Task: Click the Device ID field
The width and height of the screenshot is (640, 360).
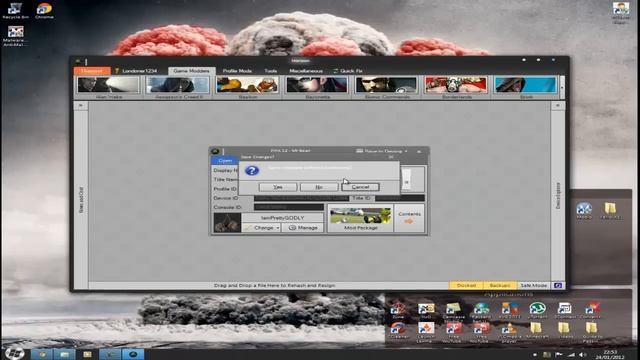Action: 301,198
